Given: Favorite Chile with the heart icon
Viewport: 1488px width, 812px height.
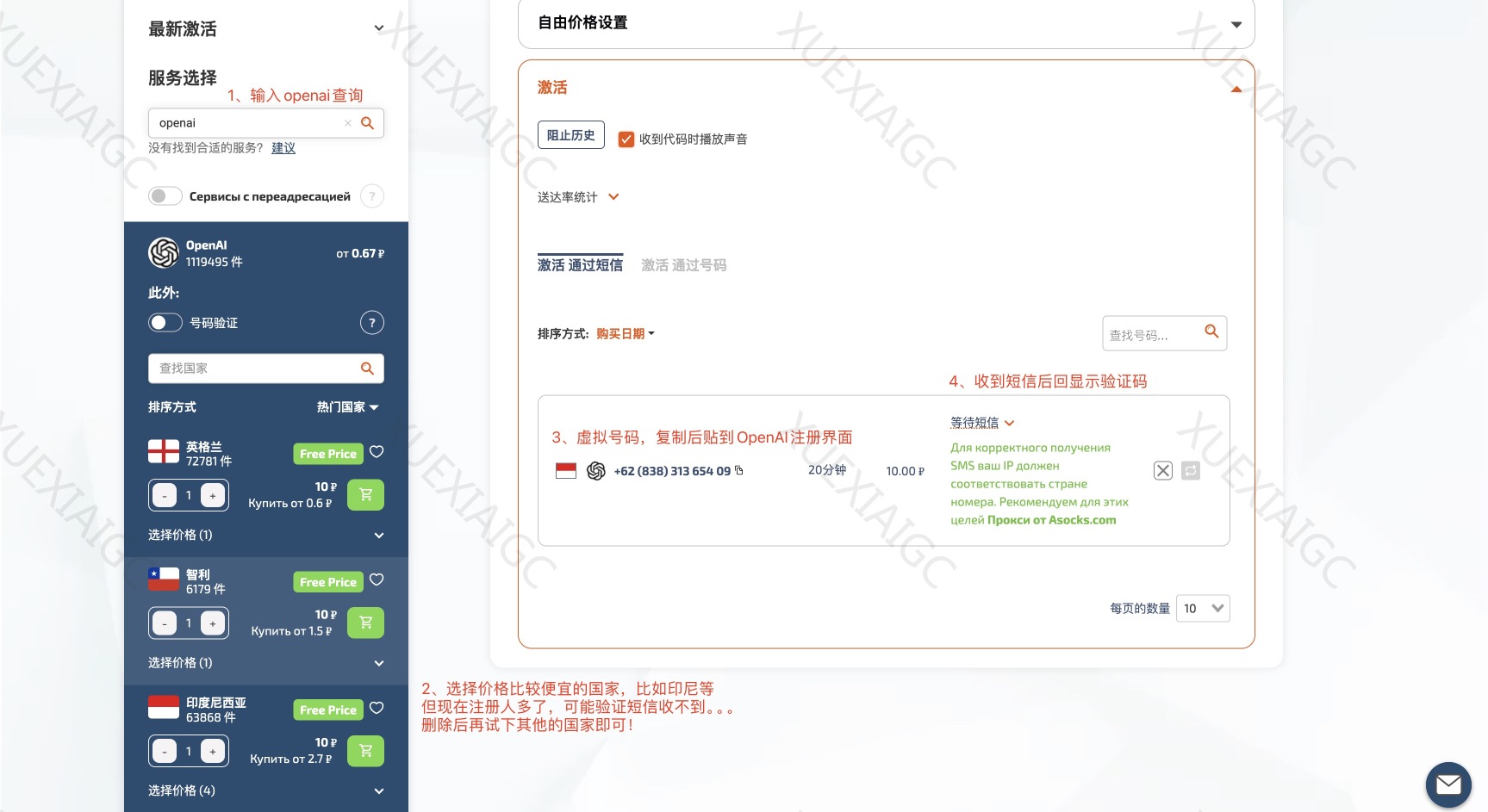Looking at the screenshot, I should 377,580.
